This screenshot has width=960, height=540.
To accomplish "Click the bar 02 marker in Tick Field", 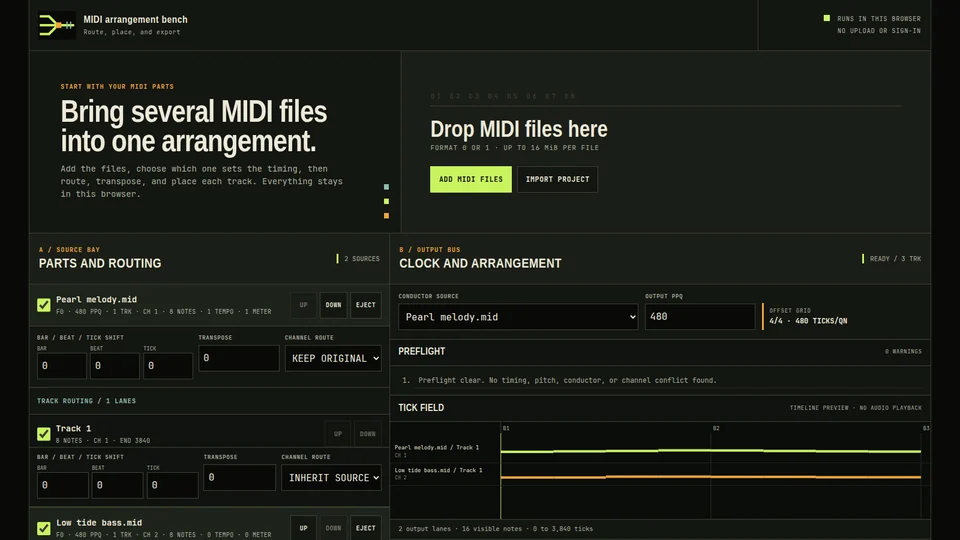I will coord(716,428).
